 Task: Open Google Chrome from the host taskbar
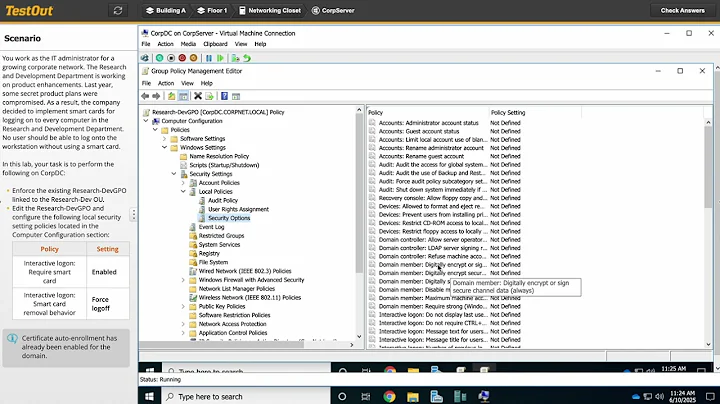point(389,396)
